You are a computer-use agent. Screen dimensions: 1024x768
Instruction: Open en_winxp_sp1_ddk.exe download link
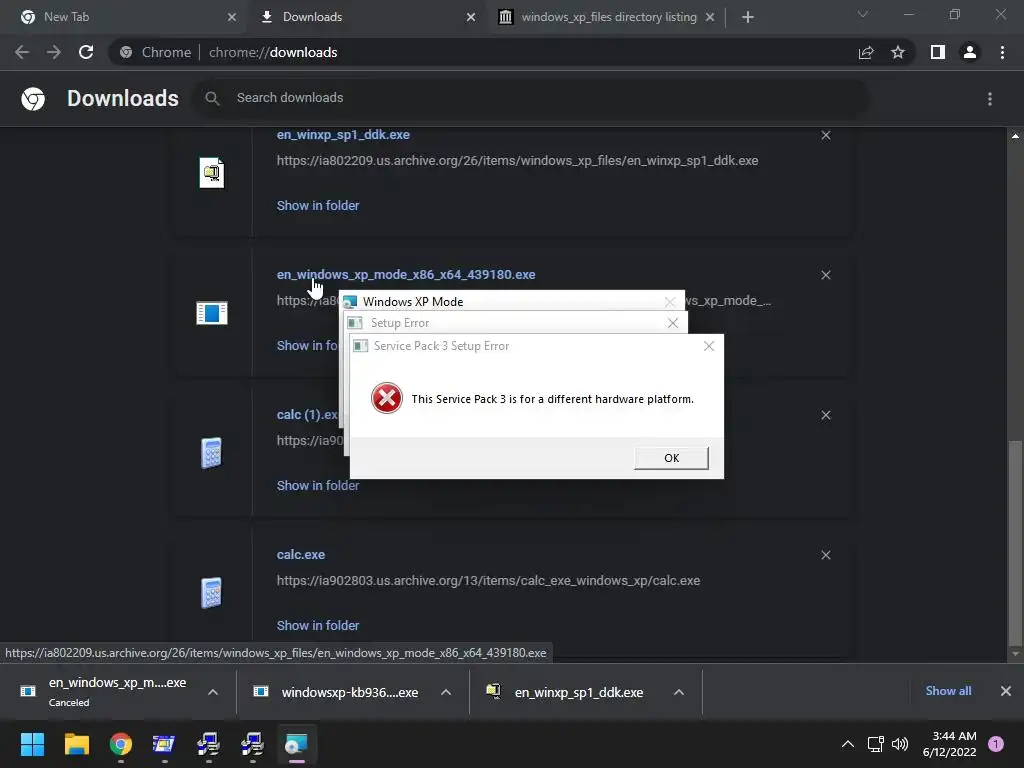click(343, 135)
